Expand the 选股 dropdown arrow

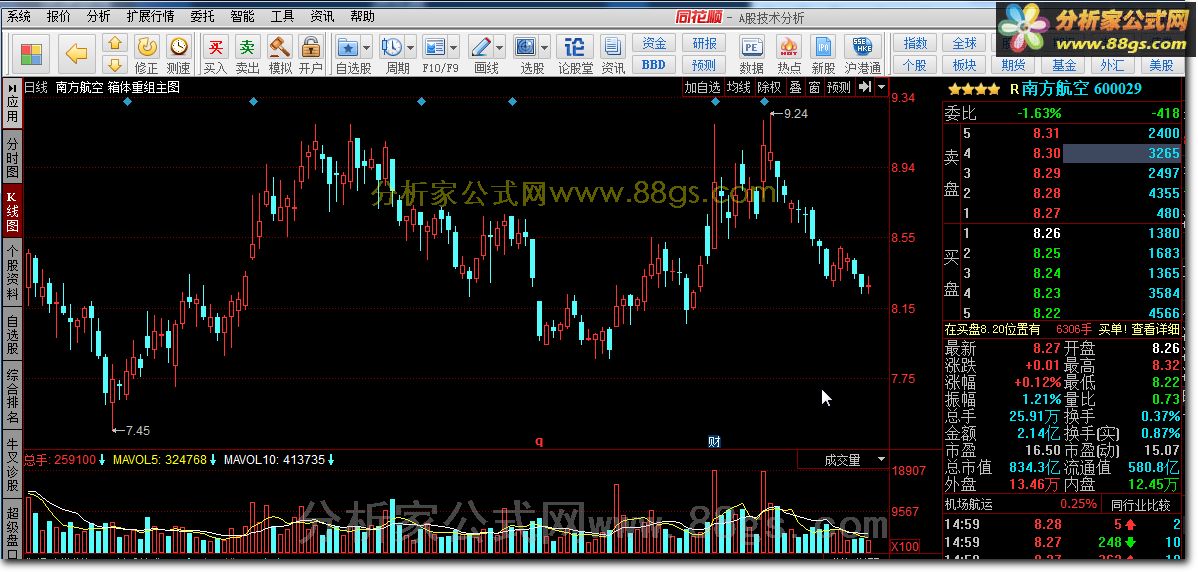click(x=546, y=48)
